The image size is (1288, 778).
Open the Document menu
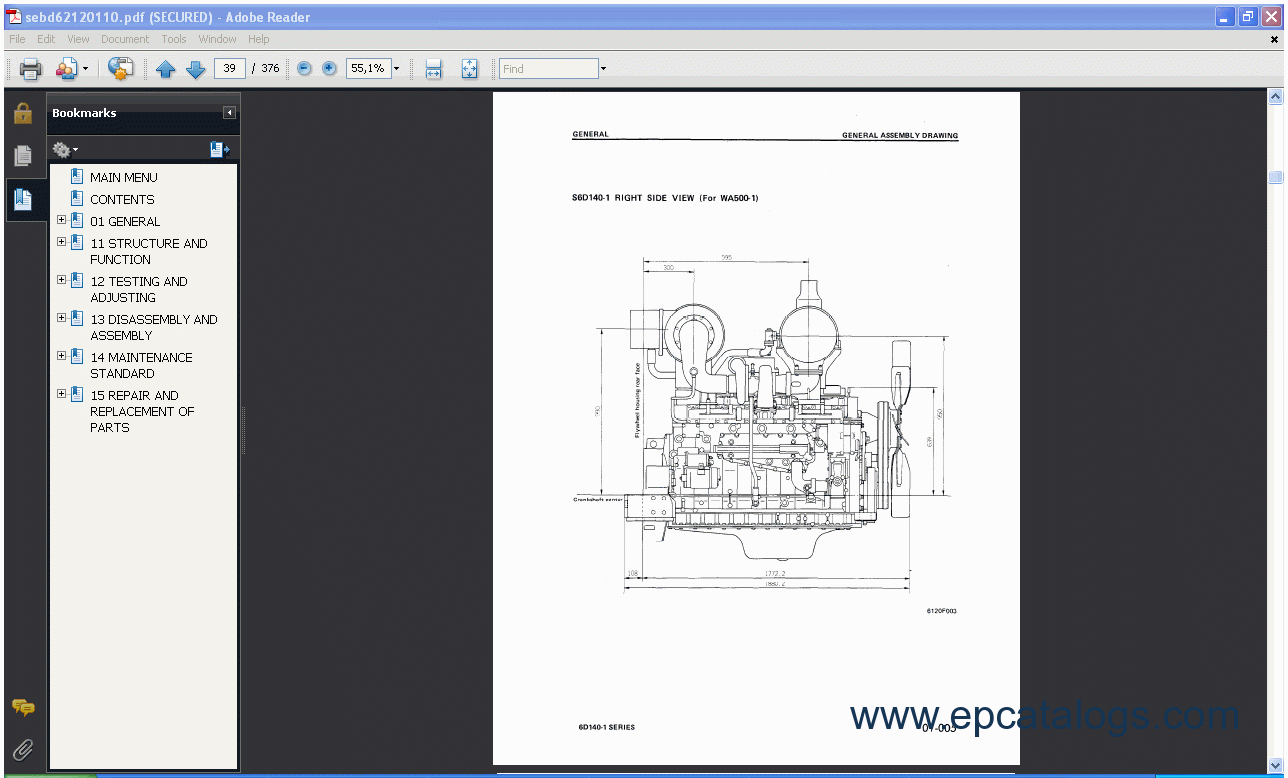tap(125, 39)
